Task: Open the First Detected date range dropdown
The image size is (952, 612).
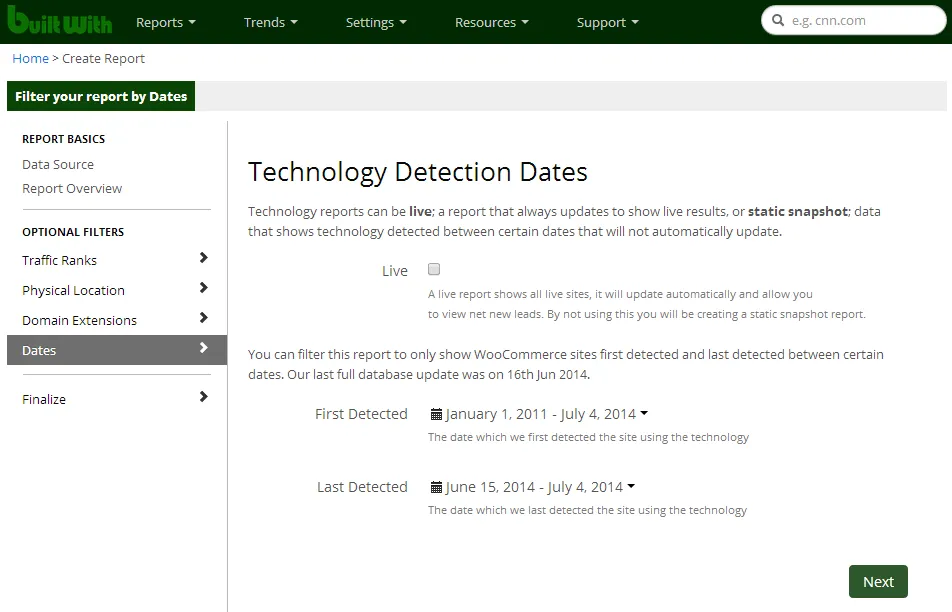Action: pos(540,414)
